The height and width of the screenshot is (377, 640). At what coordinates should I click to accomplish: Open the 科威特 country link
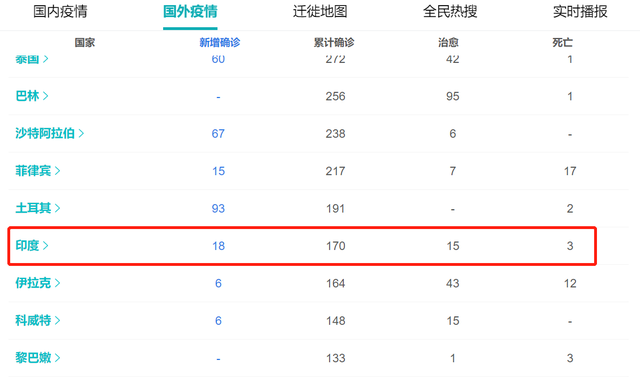[33, 320]
